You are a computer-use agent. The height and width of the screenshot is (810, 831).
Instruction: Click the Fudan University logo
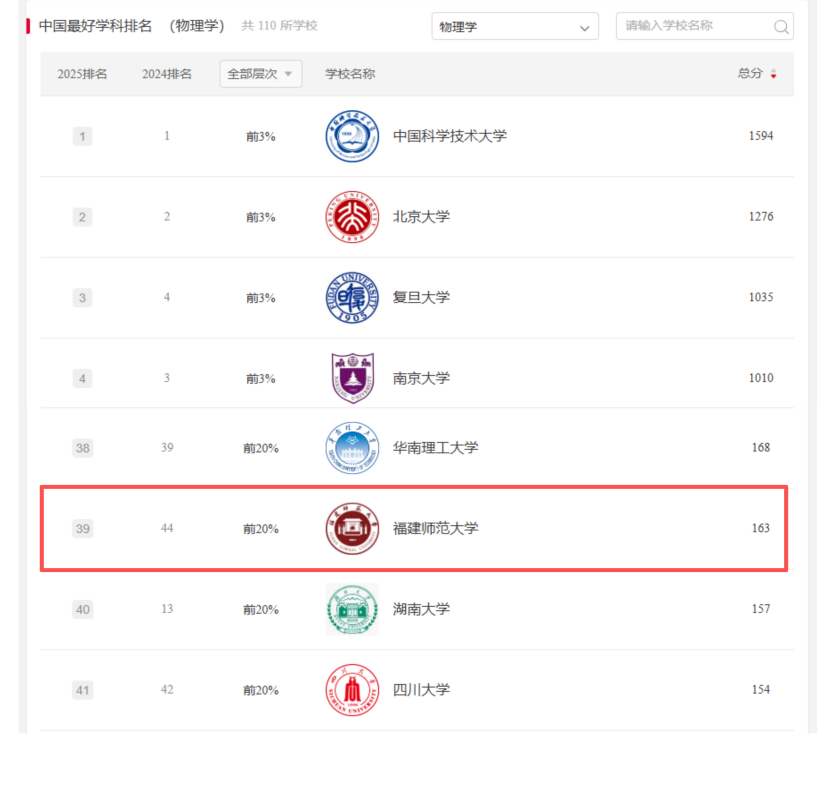[352, 297]
